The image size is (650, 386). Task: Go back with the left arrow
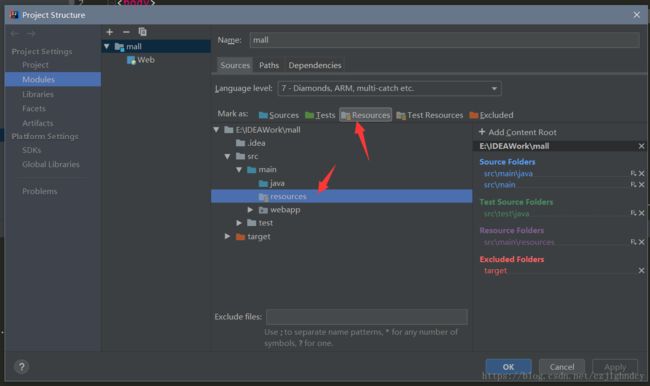coord(15,34)
